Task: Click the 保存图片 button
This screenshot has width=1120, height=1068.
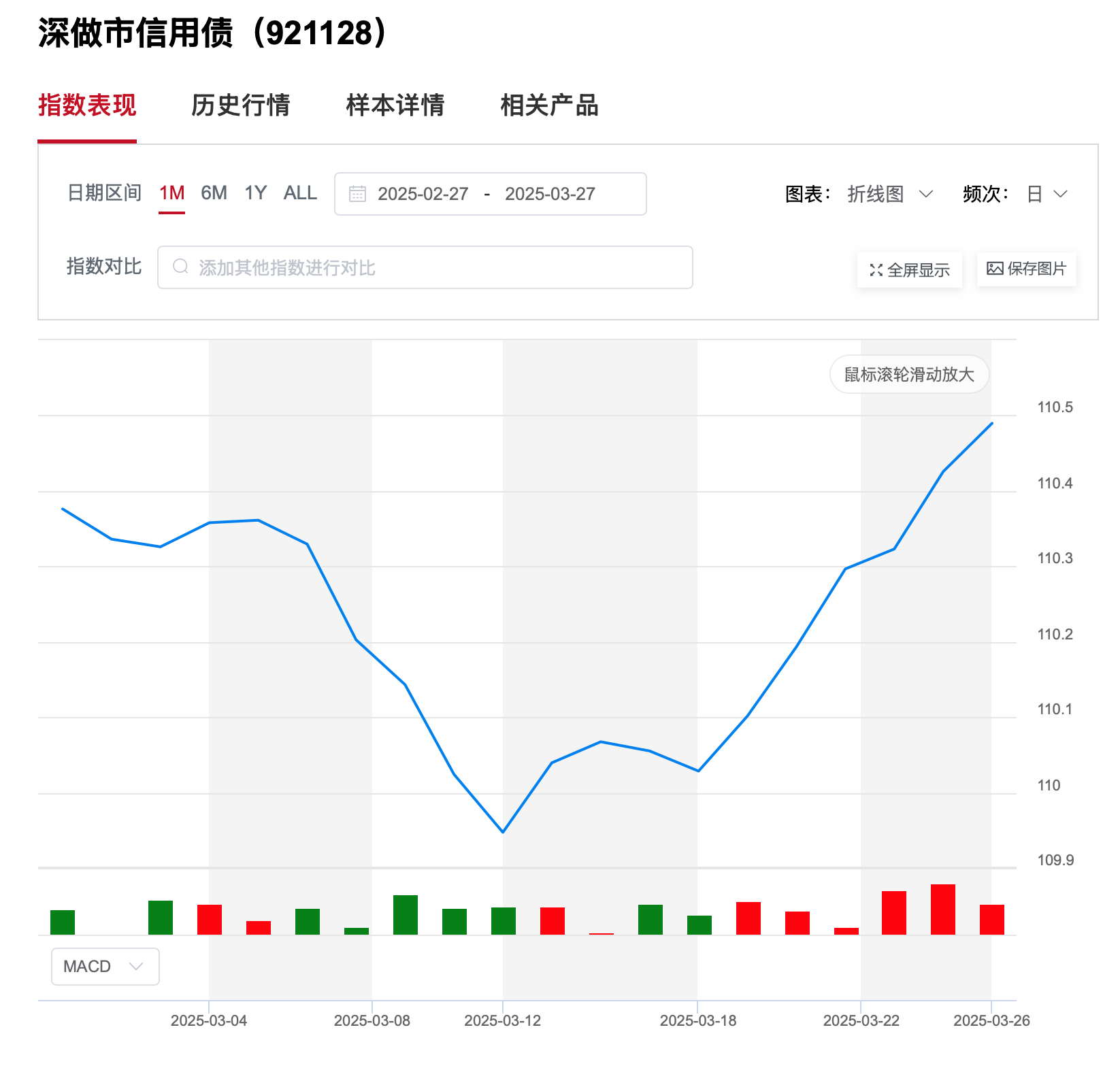Action: (1026, 269)
